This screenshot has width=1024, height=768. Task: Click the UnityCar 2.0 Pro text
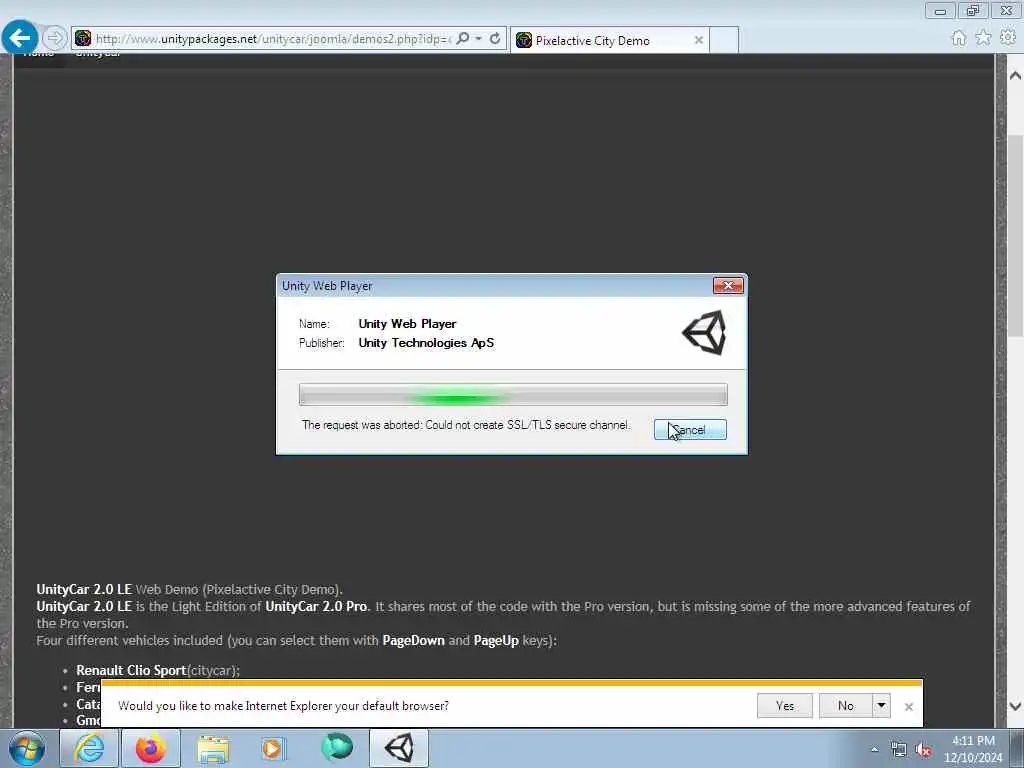pos(316,607)
